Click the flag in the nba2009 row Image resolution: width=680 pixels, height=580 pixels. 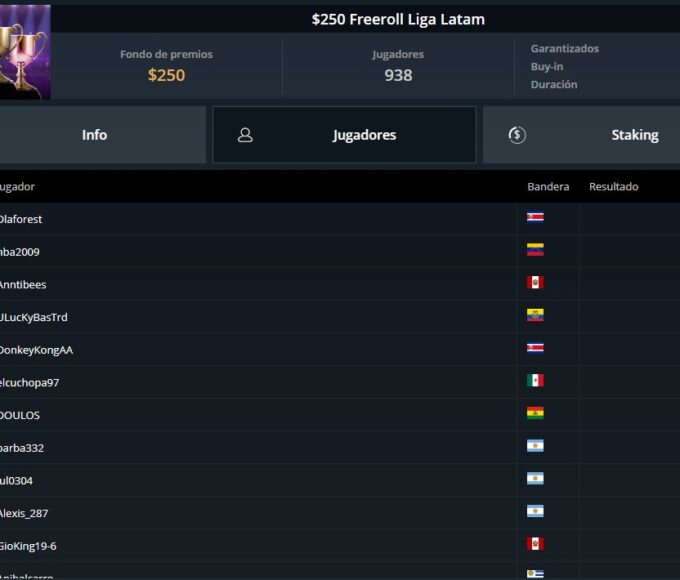pos(535,250)
